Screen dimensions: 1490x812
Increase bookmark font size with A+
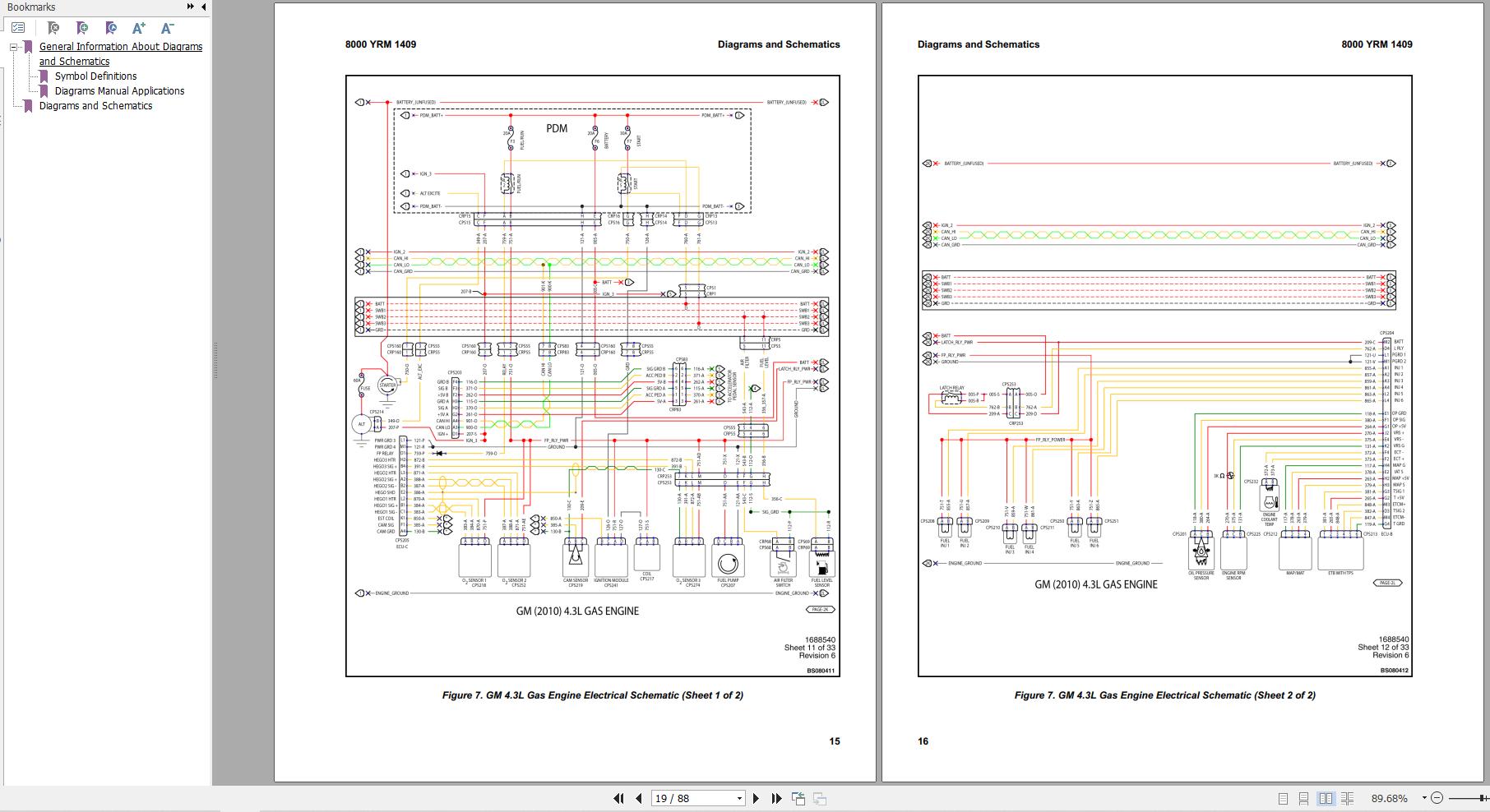click(x=138, y=28)
